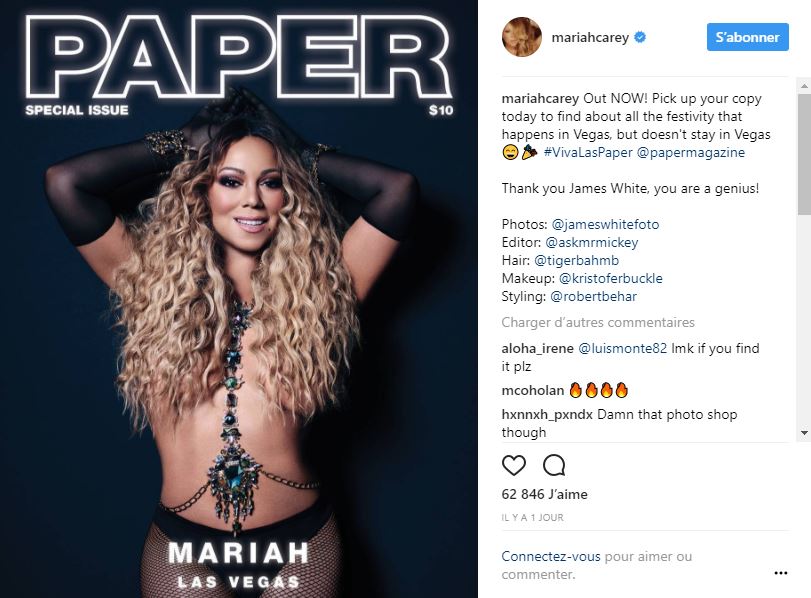
Task: Click the scrollbar down arrow in comments
Action: click(804, 432)
